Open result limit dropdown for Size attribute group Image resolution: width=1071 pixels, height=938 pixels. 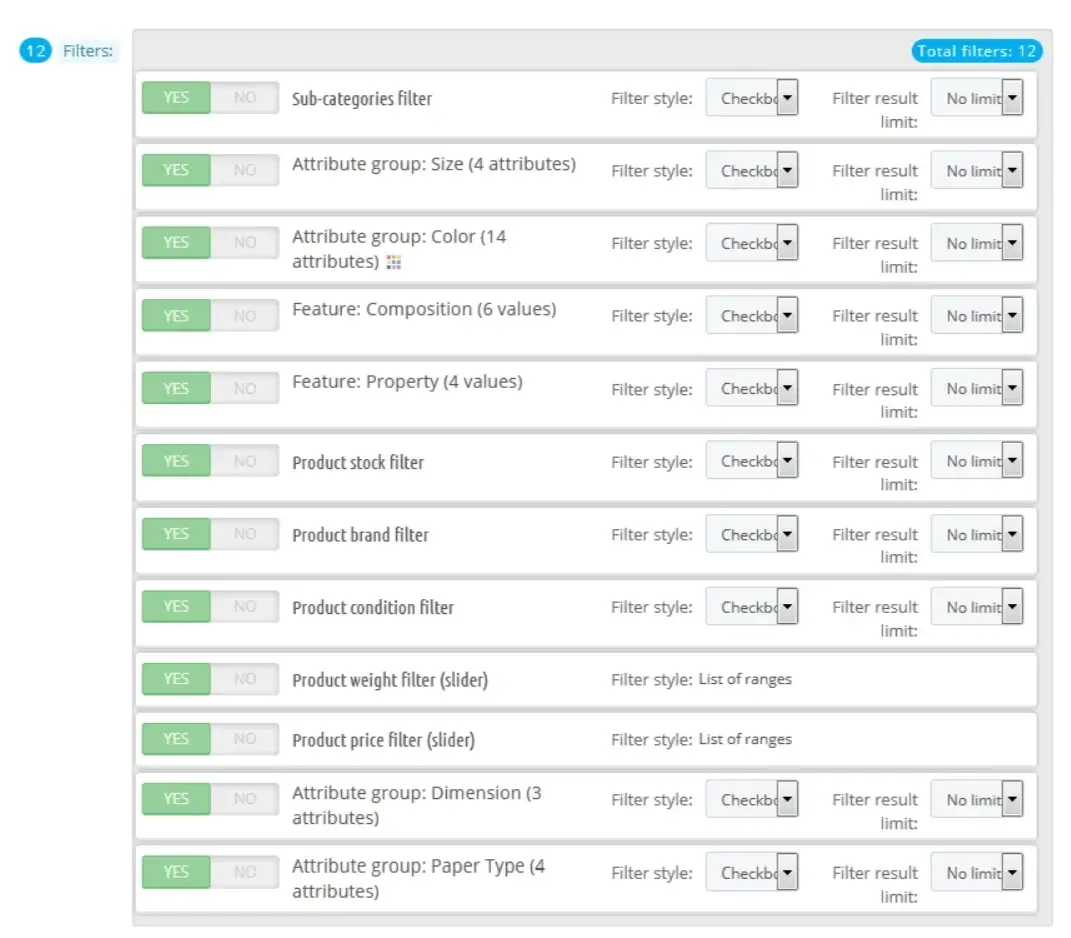coord(978,170)
